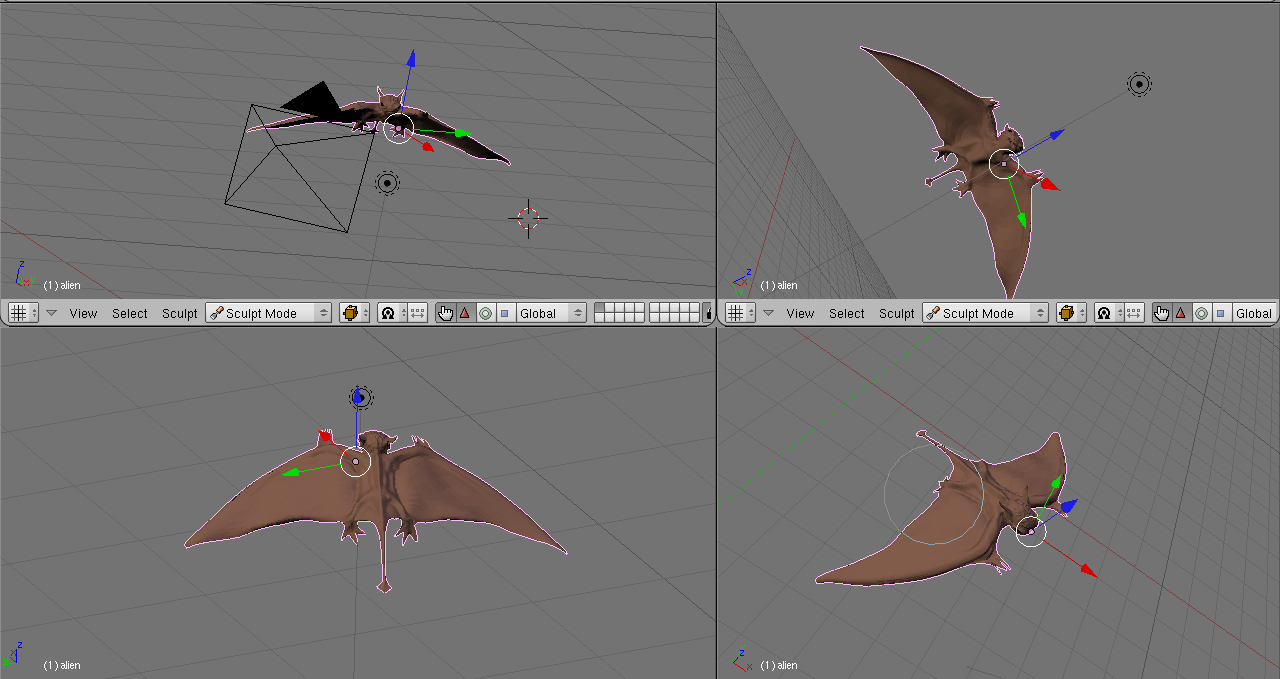Click blue axis arrow of manipulator in top-right viewport
This screenshot has height=679, width=1280.
[1055, 134]
